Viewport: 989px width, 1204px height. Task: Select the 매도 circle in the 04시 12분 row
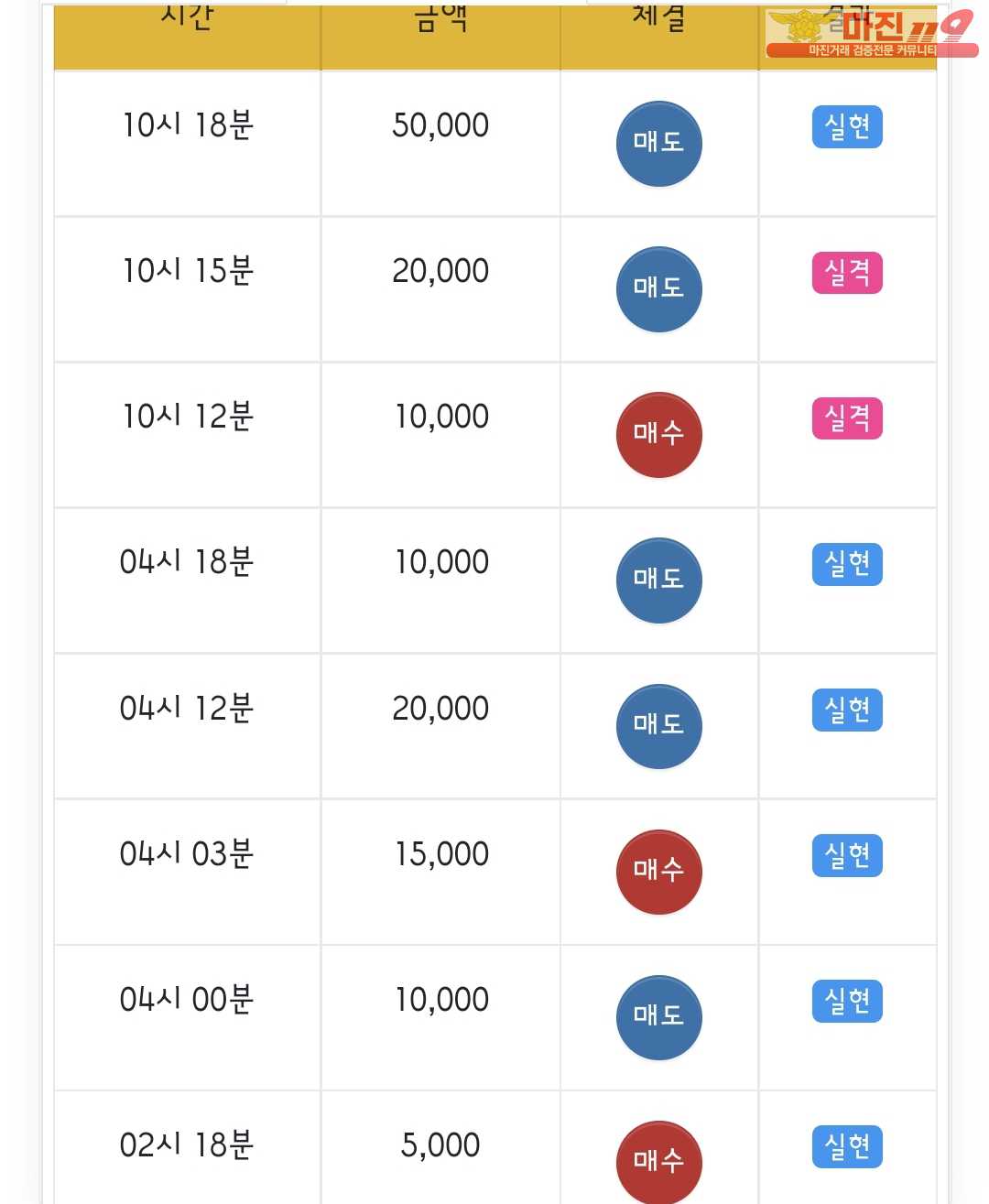pyautogui.click(x=659, y=726)
